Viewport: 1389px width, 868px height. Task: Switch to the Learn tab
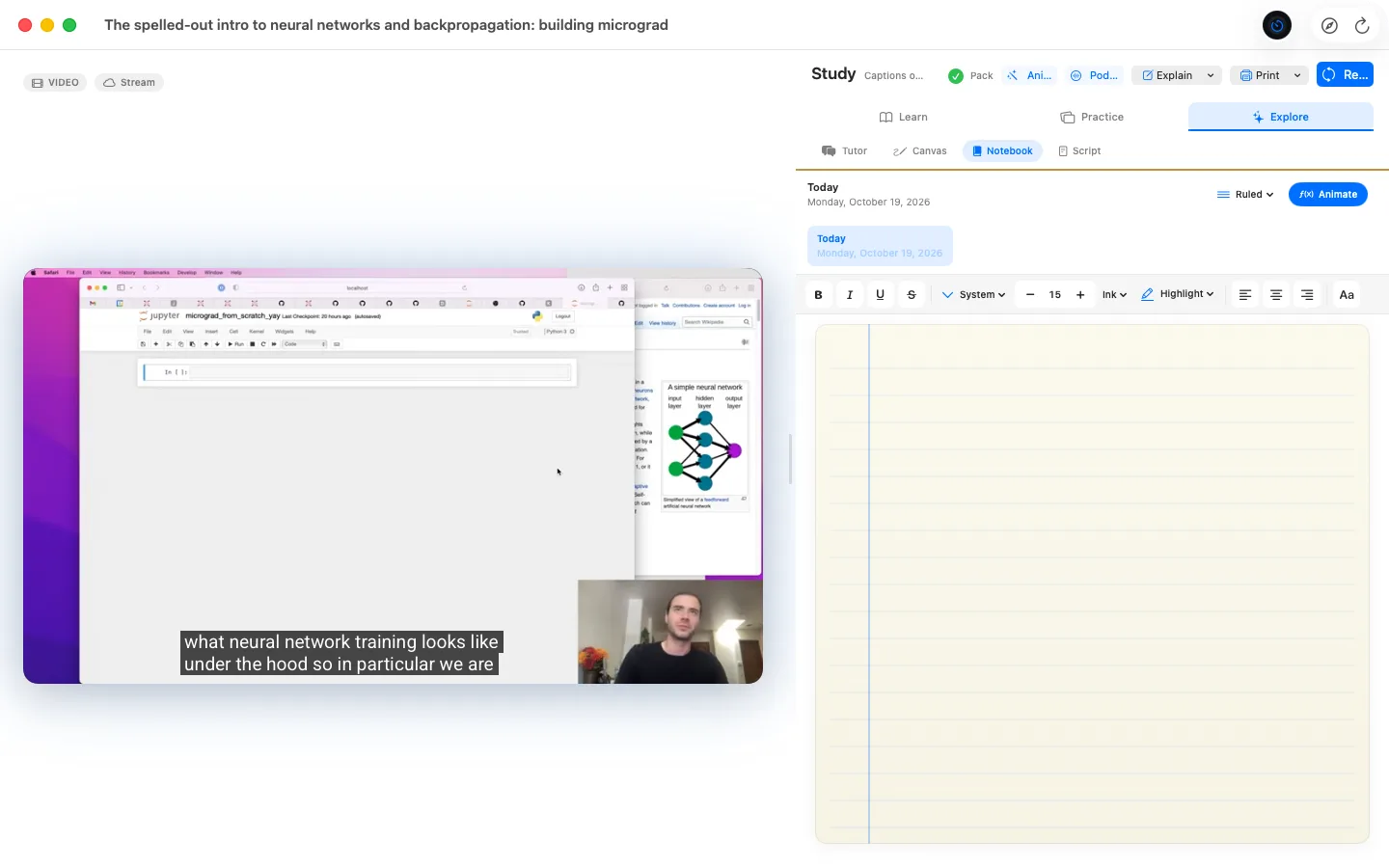(904, 118)
